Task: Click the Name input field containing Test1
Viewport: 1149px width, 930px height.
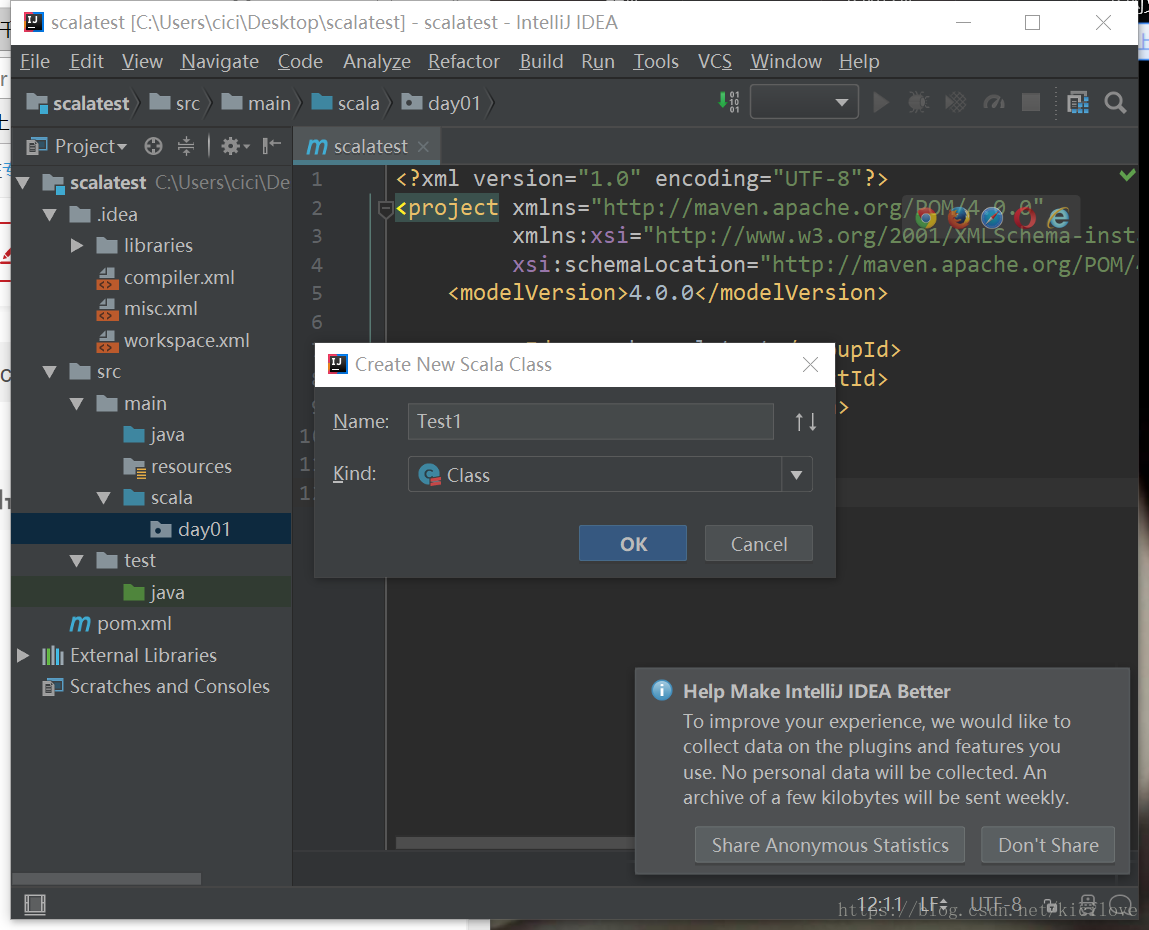Action: [591, 421]
